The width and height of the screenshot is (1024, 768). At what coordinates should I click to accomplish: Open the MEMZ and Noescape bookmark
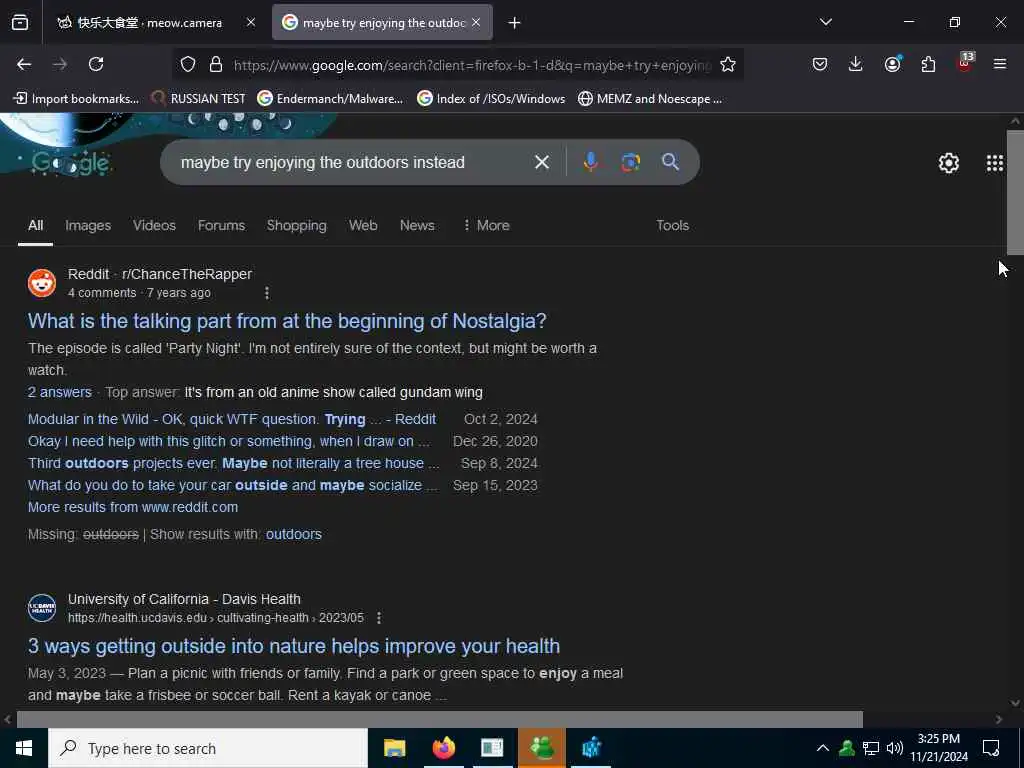click(650, 99)
